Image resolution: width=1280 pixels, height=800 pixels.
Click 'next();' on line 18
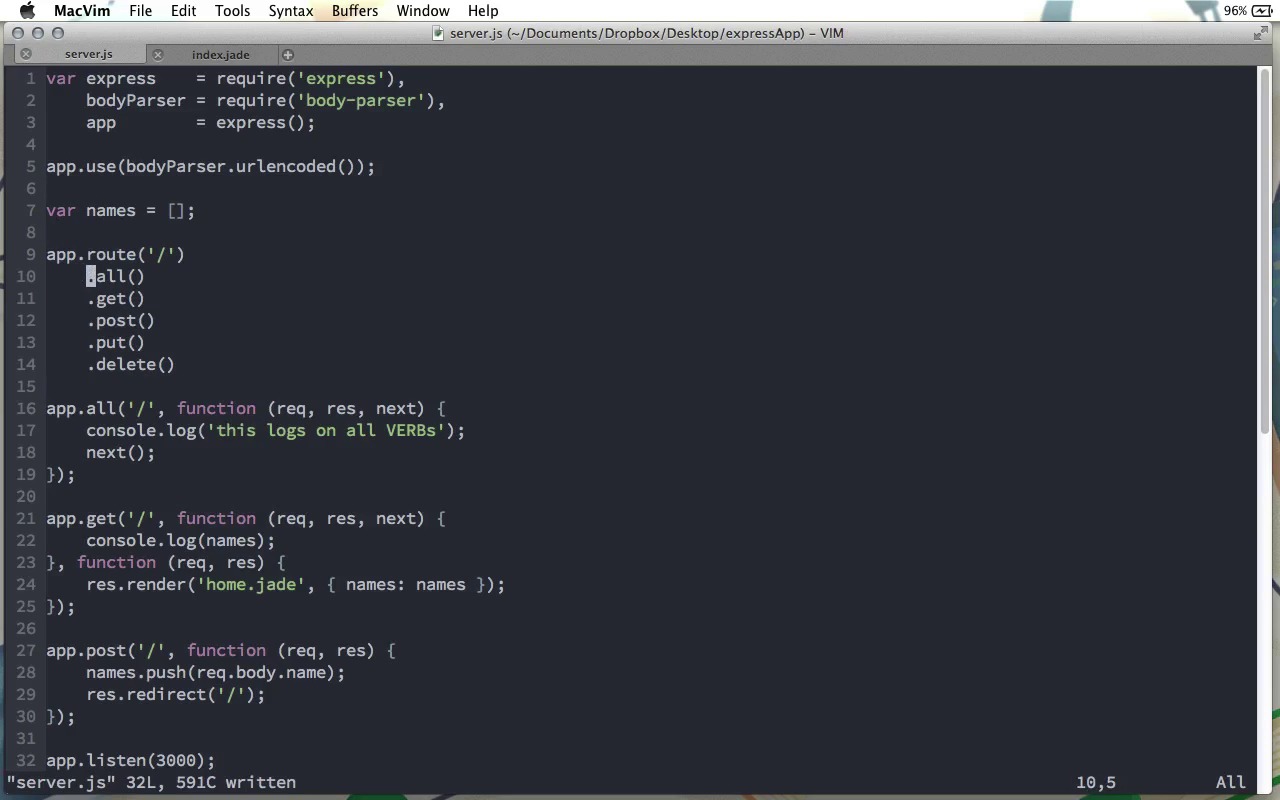pyautogui.click(x=121, y=452)
